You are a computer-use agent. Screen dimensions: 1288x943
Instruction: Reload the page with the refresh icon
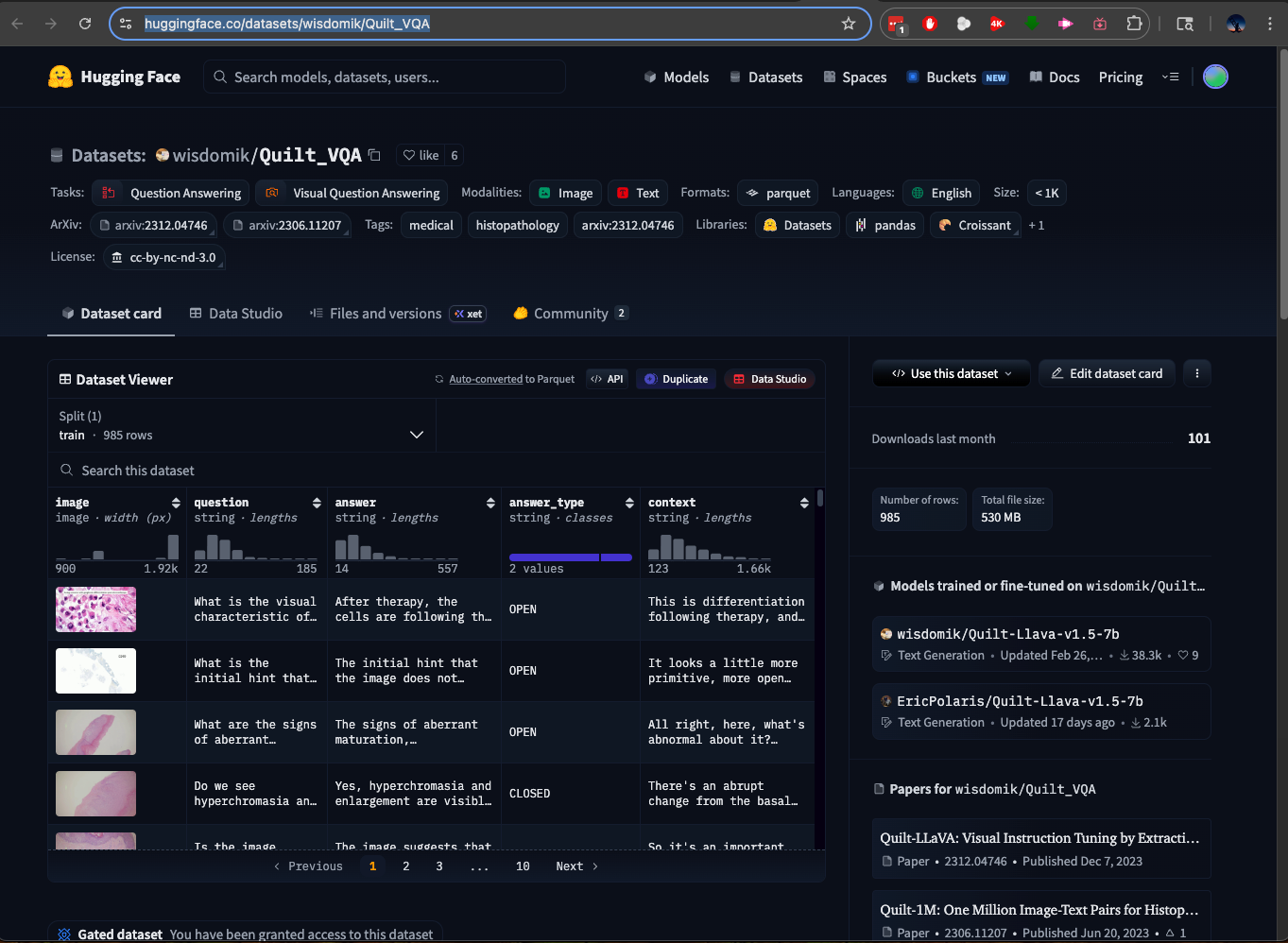(x=85, y=24)
